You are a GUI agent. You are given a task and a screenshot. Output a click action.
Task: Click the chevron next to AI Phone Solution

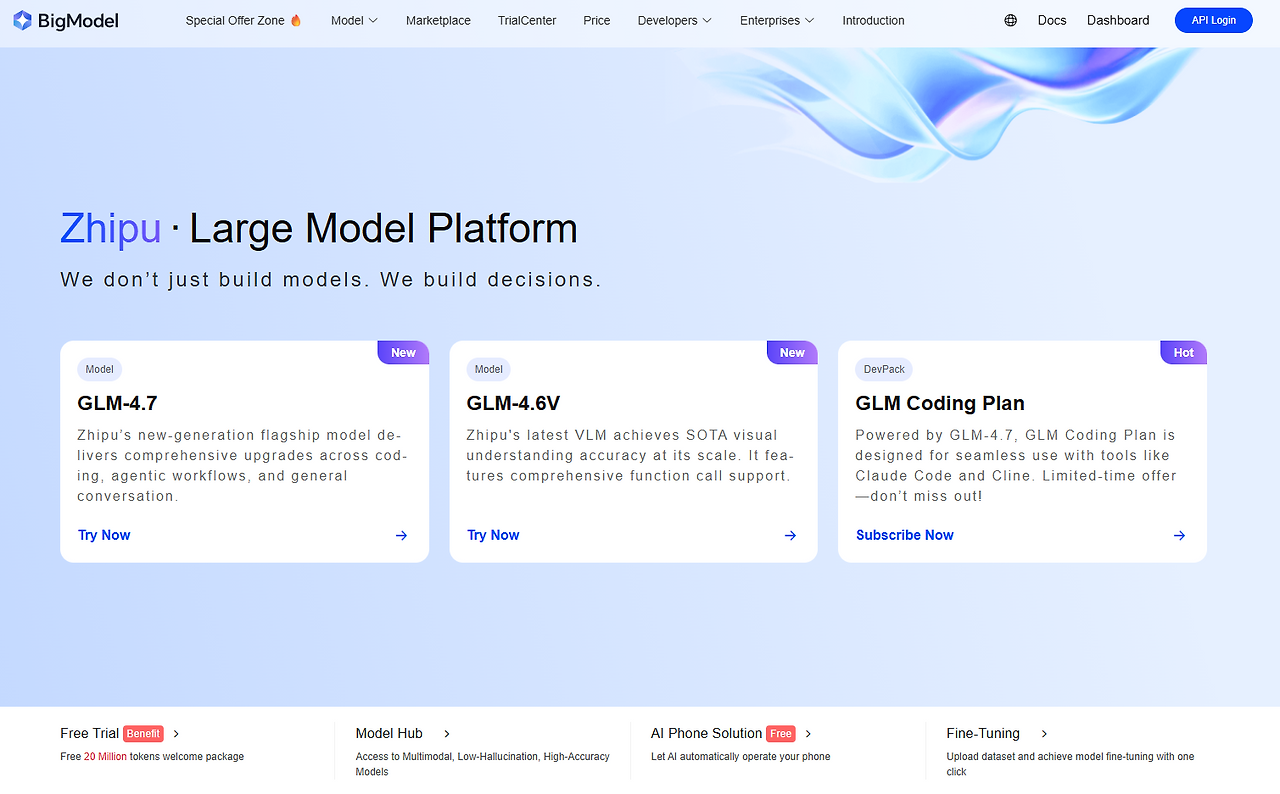pos(809,734)
